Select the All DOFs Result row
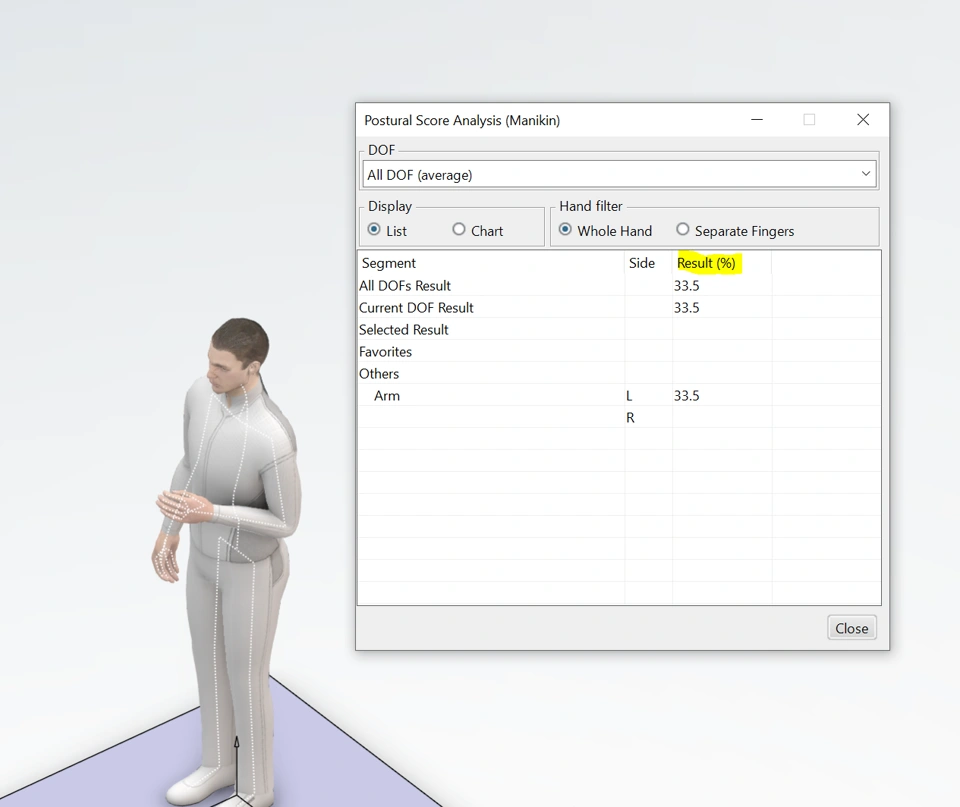 pos(405,286)
